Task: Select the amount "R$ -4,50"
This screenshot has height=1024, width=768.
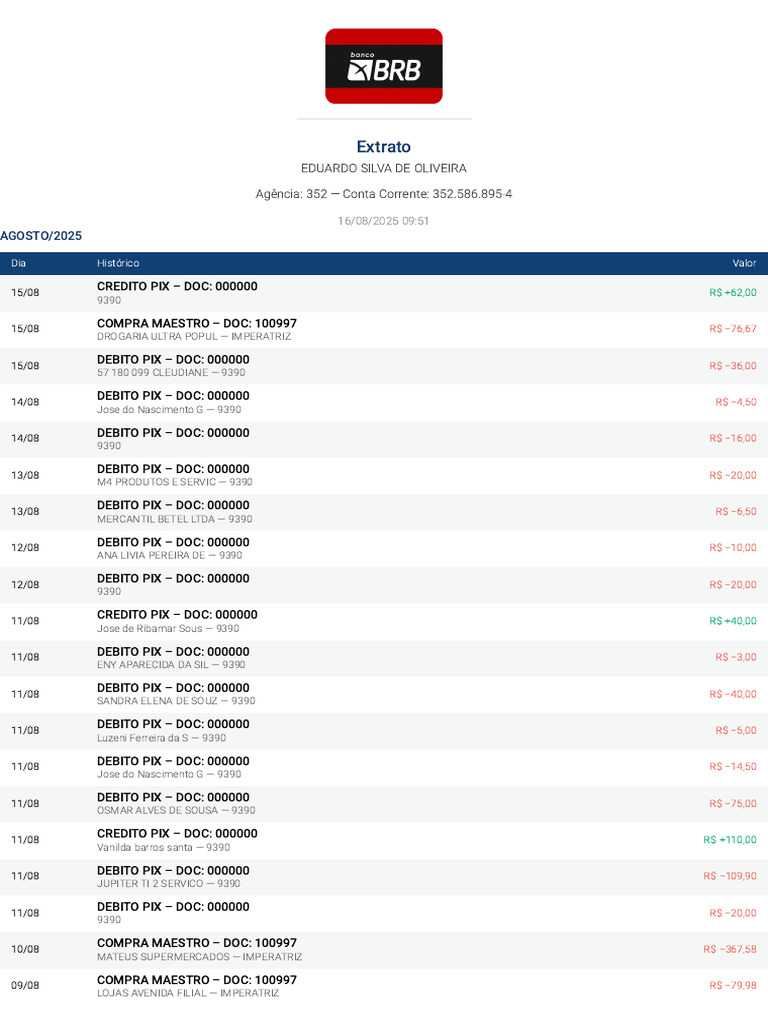Action: (x=736, y=402)
